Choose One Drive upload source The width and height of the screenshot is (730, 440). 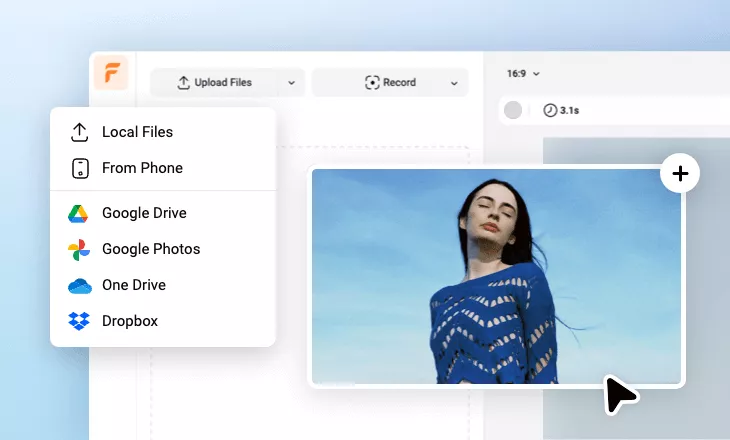[x=163, y=285]
